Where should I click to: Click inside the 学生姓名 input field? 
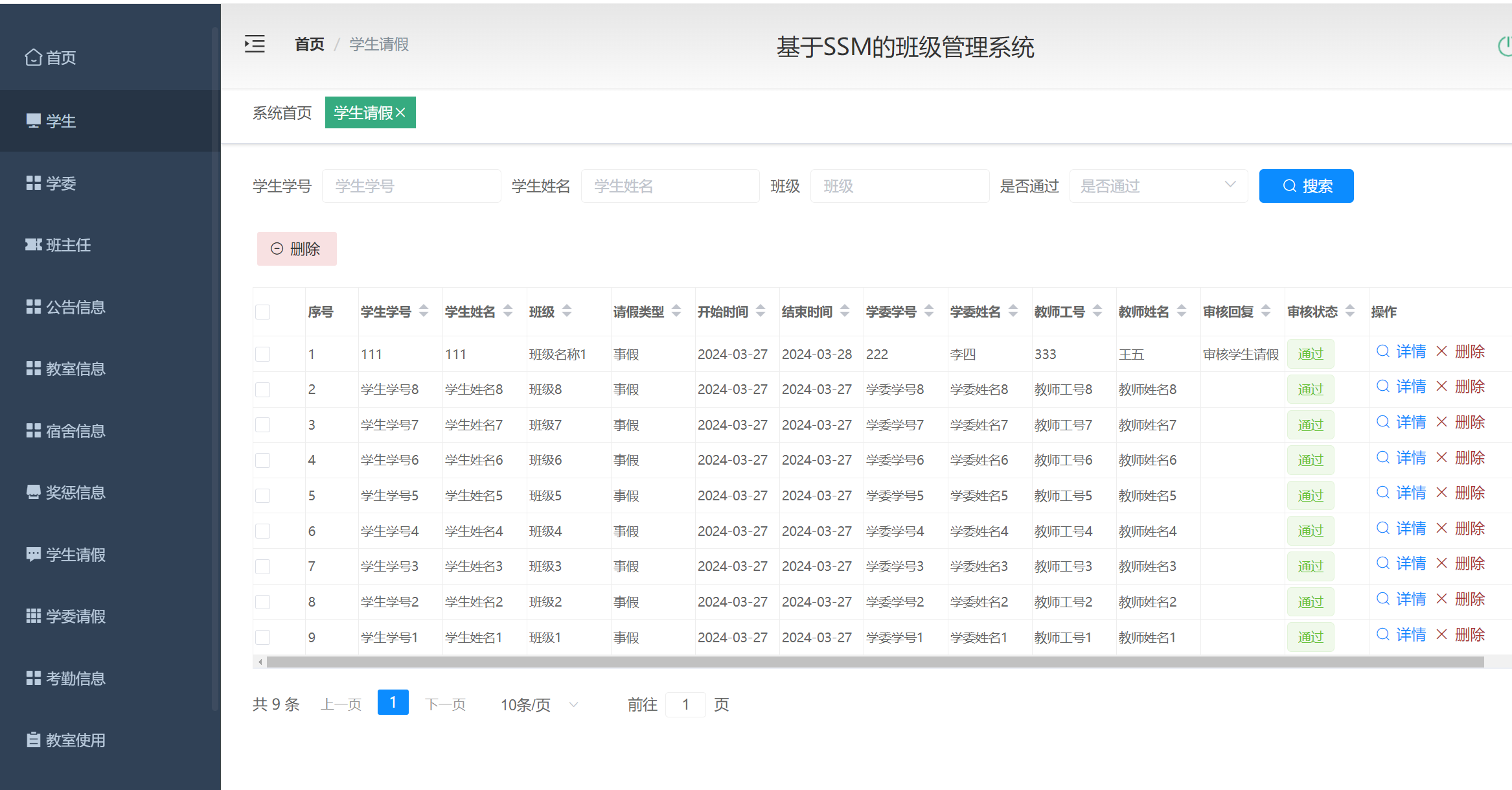pos(670,186)
